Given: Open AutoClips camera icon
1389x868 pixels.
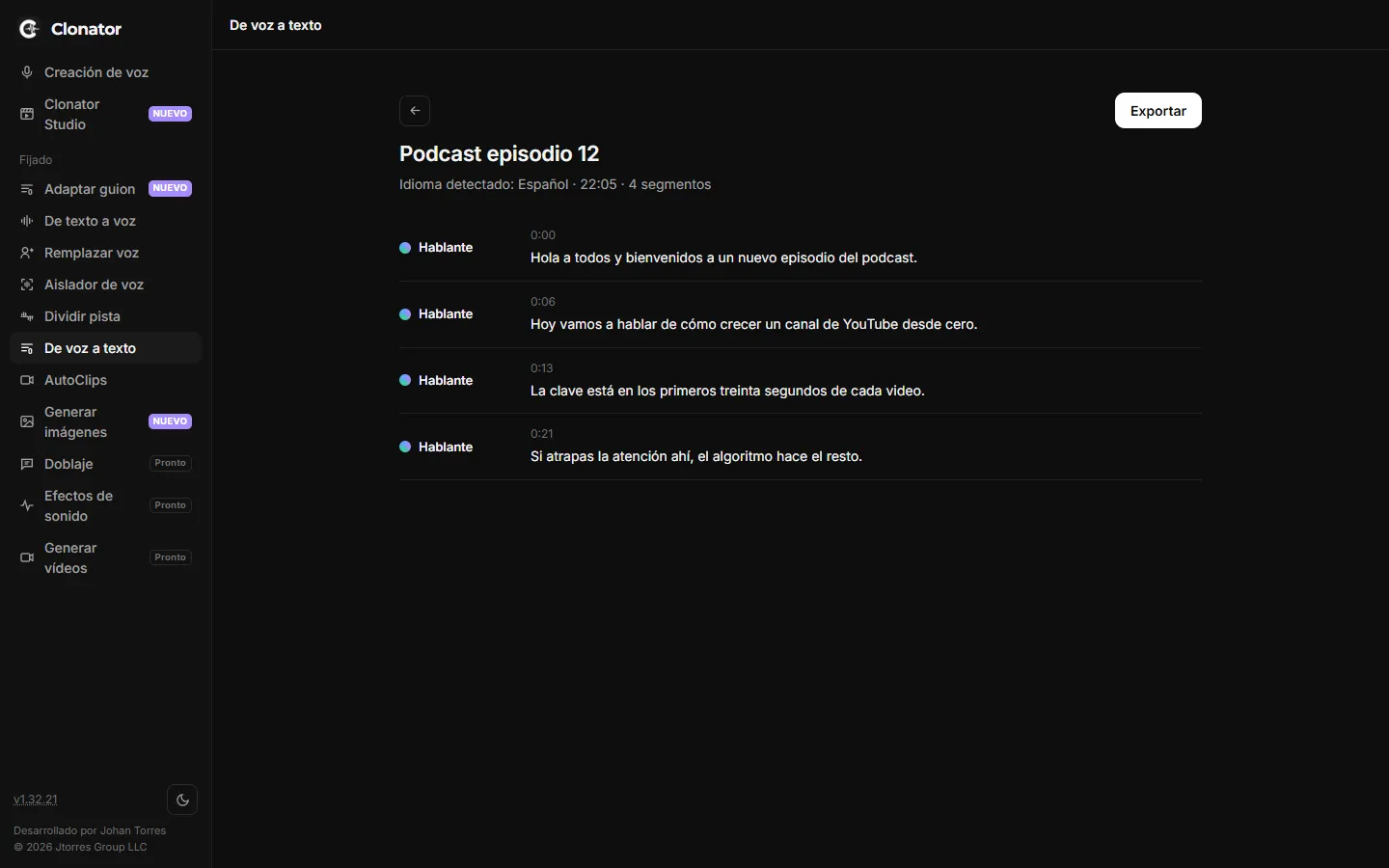Looking at the screenshot, I should coord(27,380).
